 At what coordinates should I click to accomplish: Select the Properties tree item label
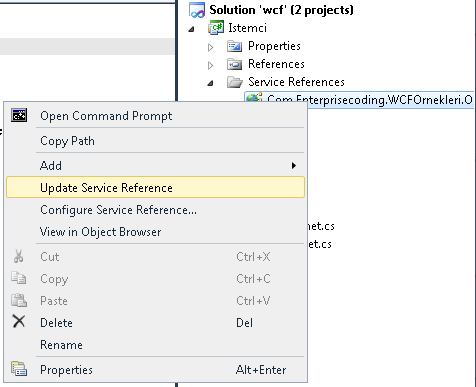274,46
